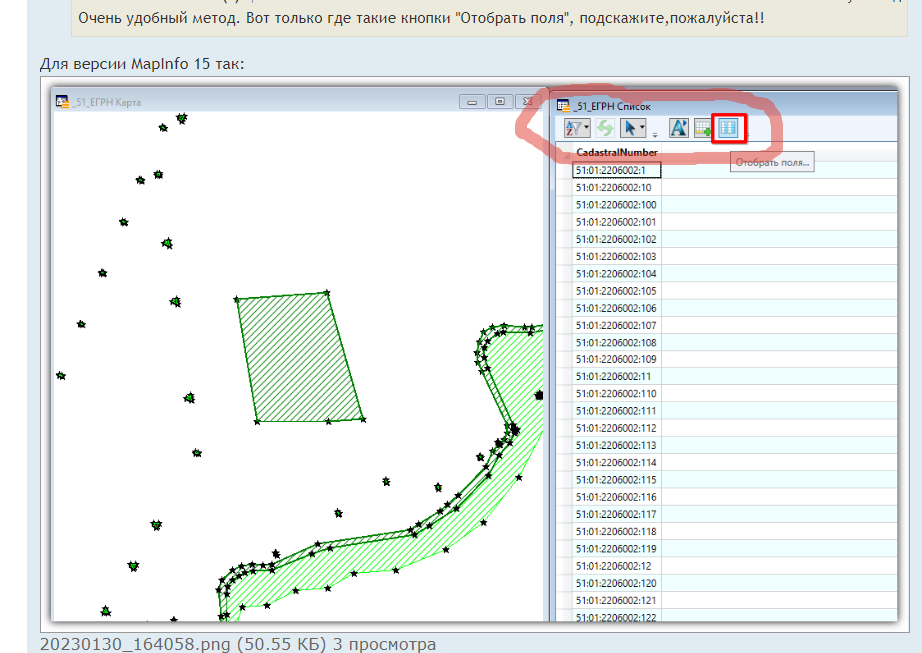
Task: Click the CadastralNumber column header
Action: tap(616, 152)
